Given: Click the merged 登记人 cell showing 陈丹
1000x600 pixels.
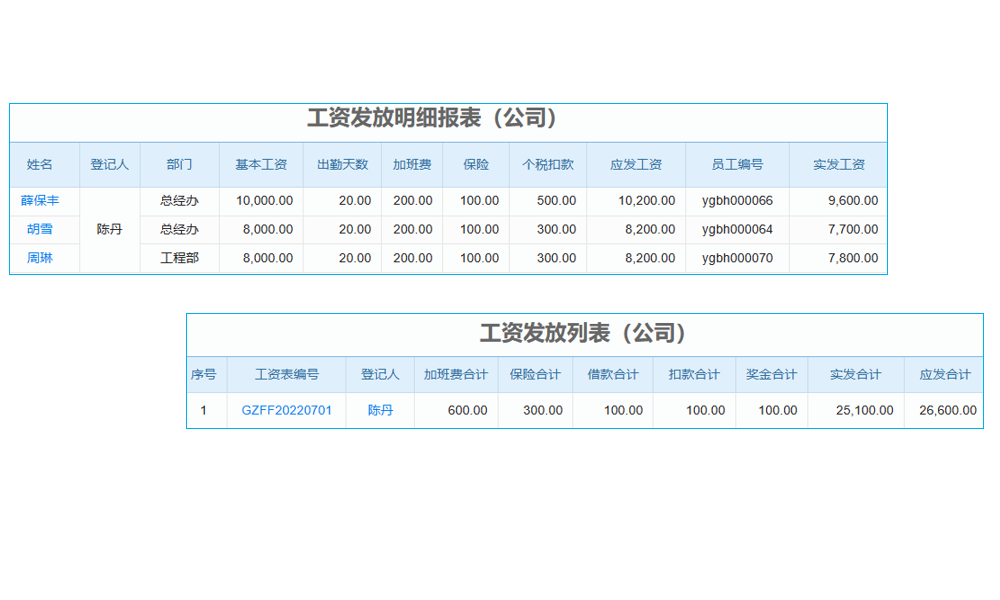Looking at the screenshot, I should 110,229.
